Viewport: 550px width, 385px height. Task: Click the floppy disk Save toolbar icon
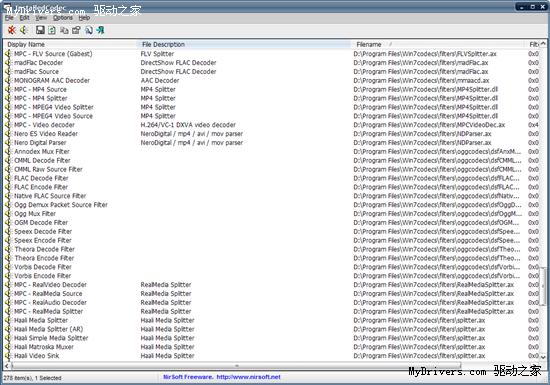click(x=40, y=30)
